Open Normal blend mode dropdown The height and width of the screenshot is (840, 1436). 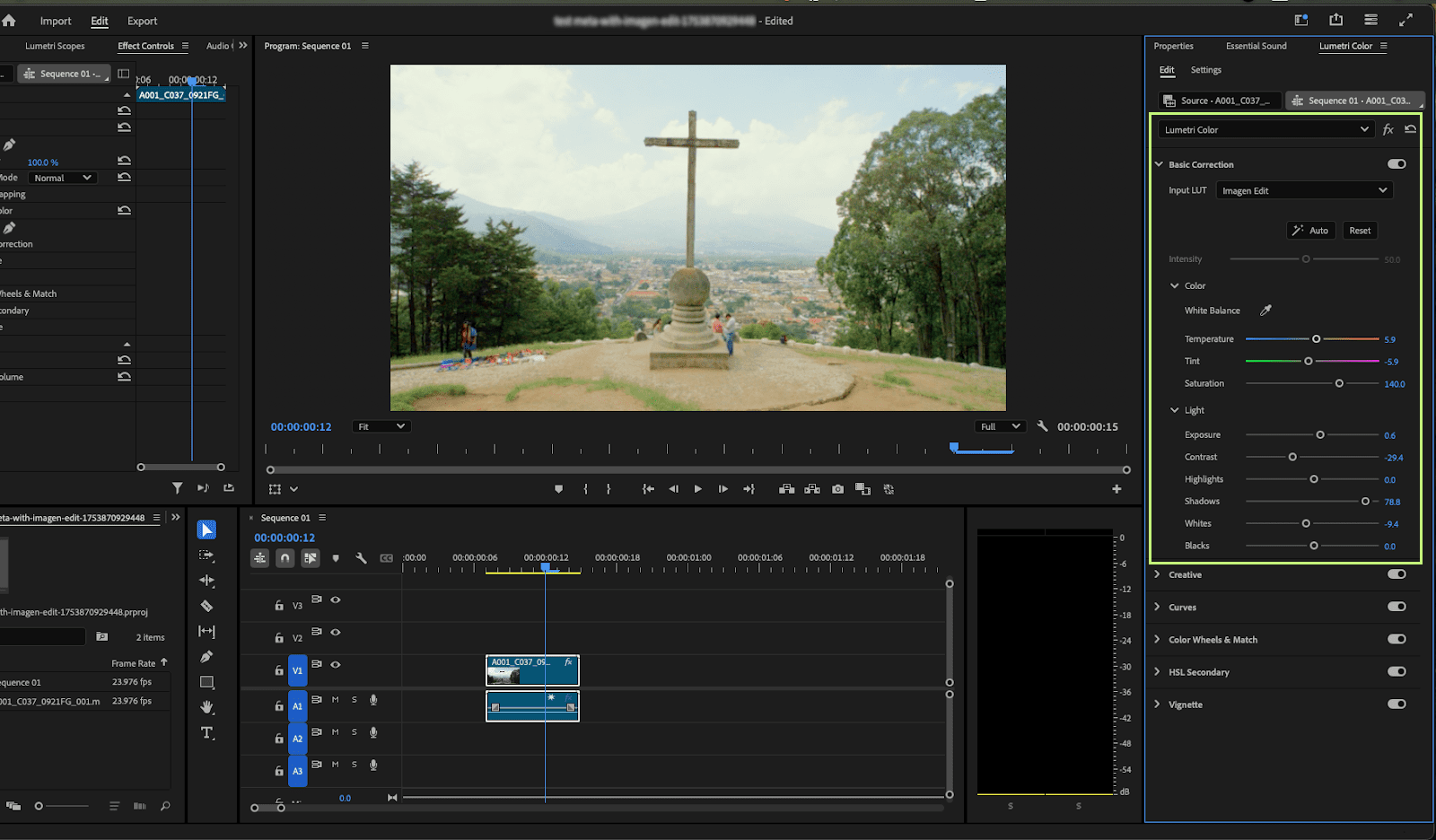(62, 178)
